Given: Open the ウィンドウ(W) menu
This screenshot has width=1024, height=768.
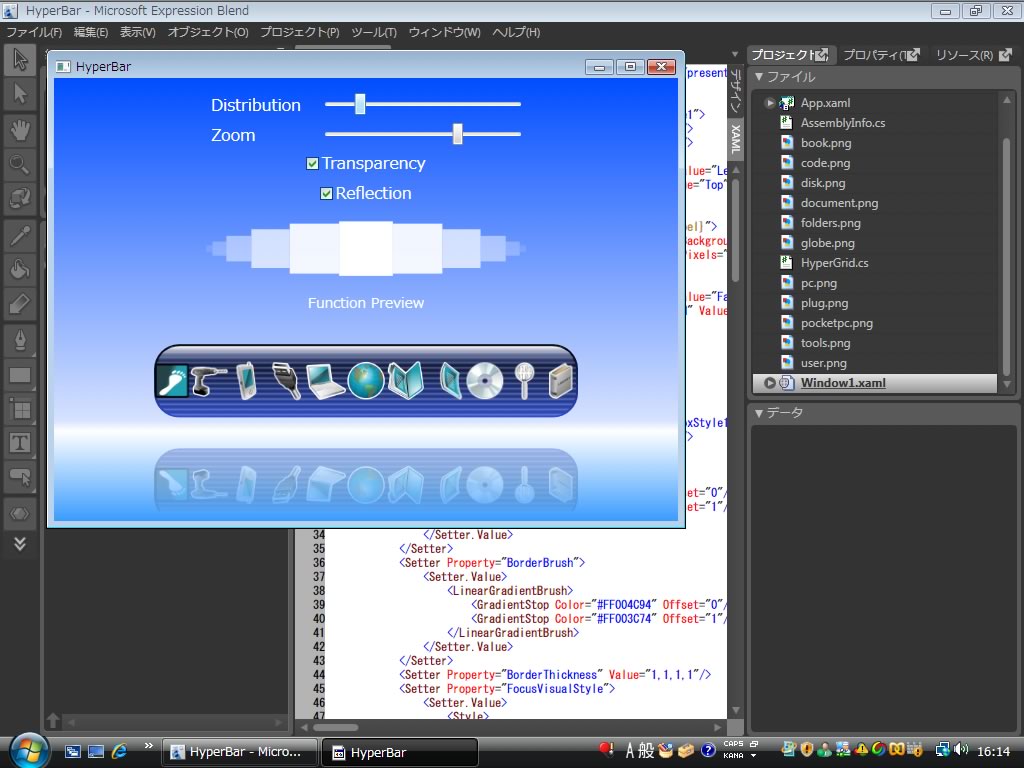Looking at the screenshot, I should click(x=444, y=32).
